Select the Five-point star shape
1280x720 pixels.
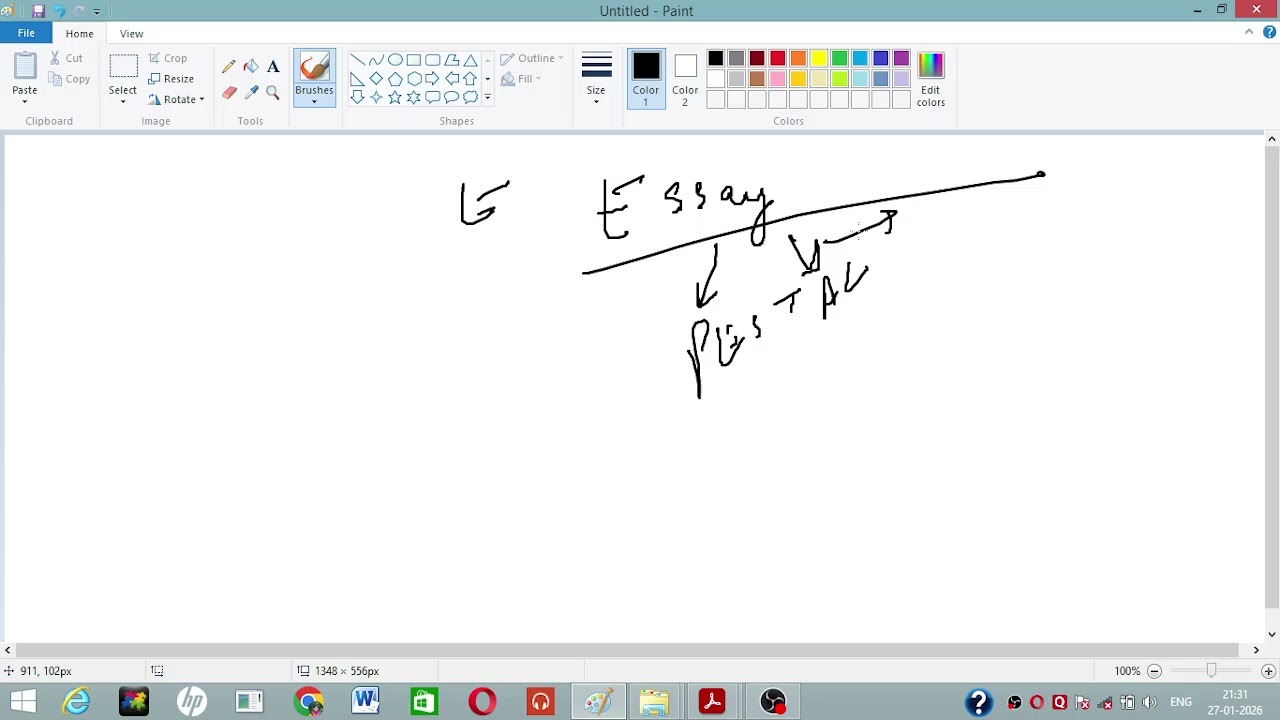point(395,98)
